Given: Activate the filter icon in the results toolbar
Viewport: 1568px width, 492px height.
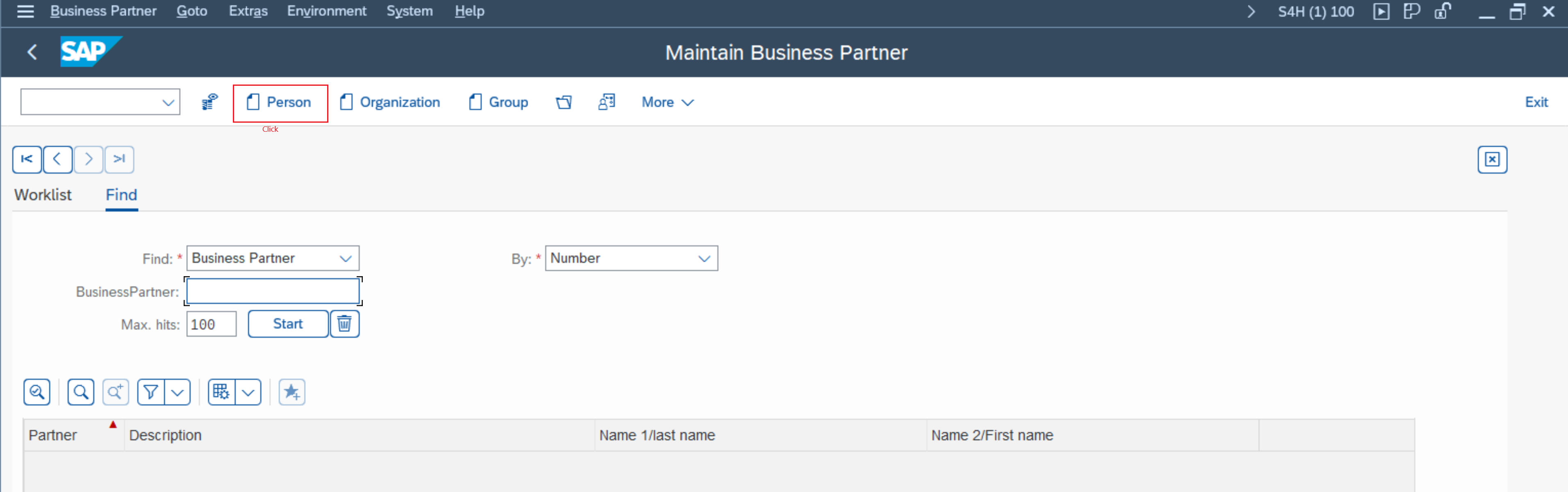Looking at the screenshot, I should (152, 392).
